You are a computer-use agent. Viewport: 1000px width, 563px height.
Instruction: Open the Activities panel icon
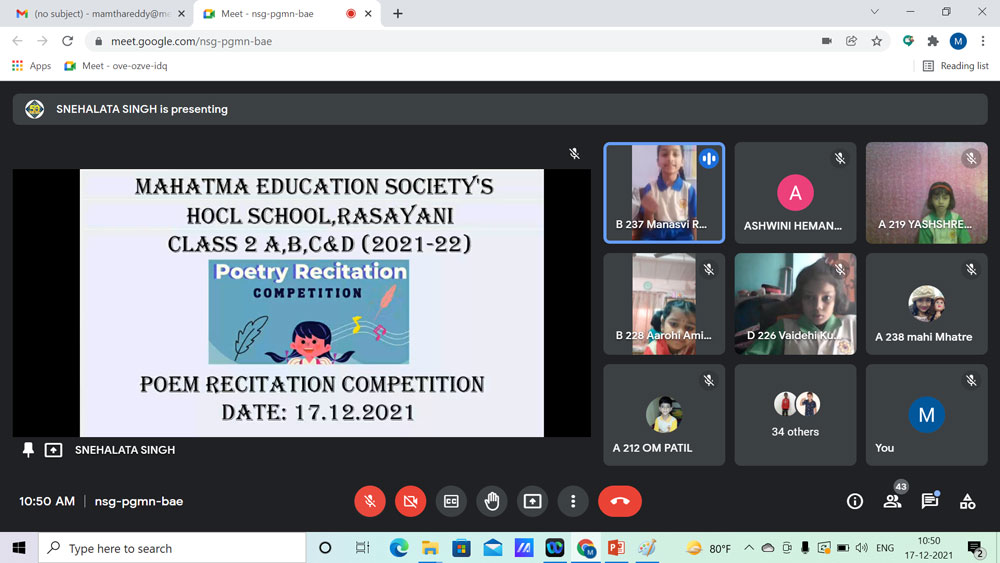pyautogui.click(x=967, y=502)
